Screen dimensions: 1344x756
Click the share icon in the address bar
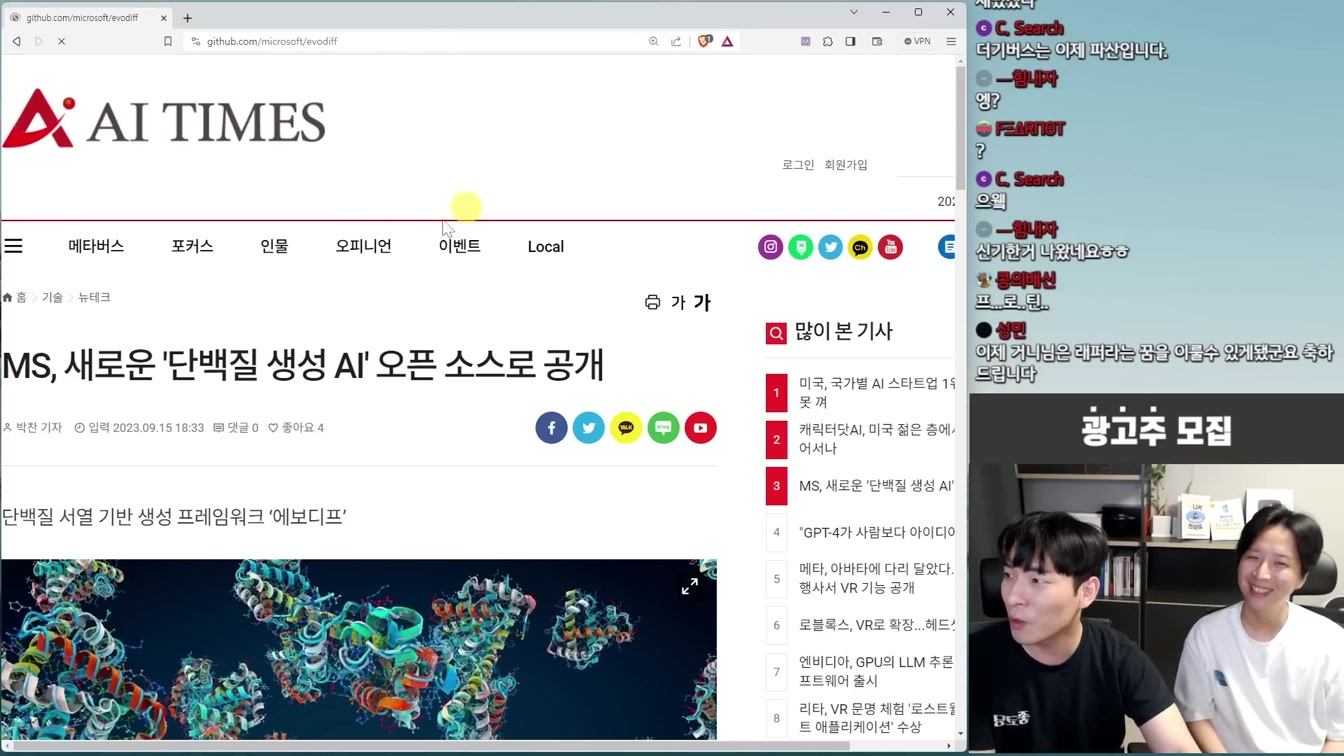[x=676, y=41]
